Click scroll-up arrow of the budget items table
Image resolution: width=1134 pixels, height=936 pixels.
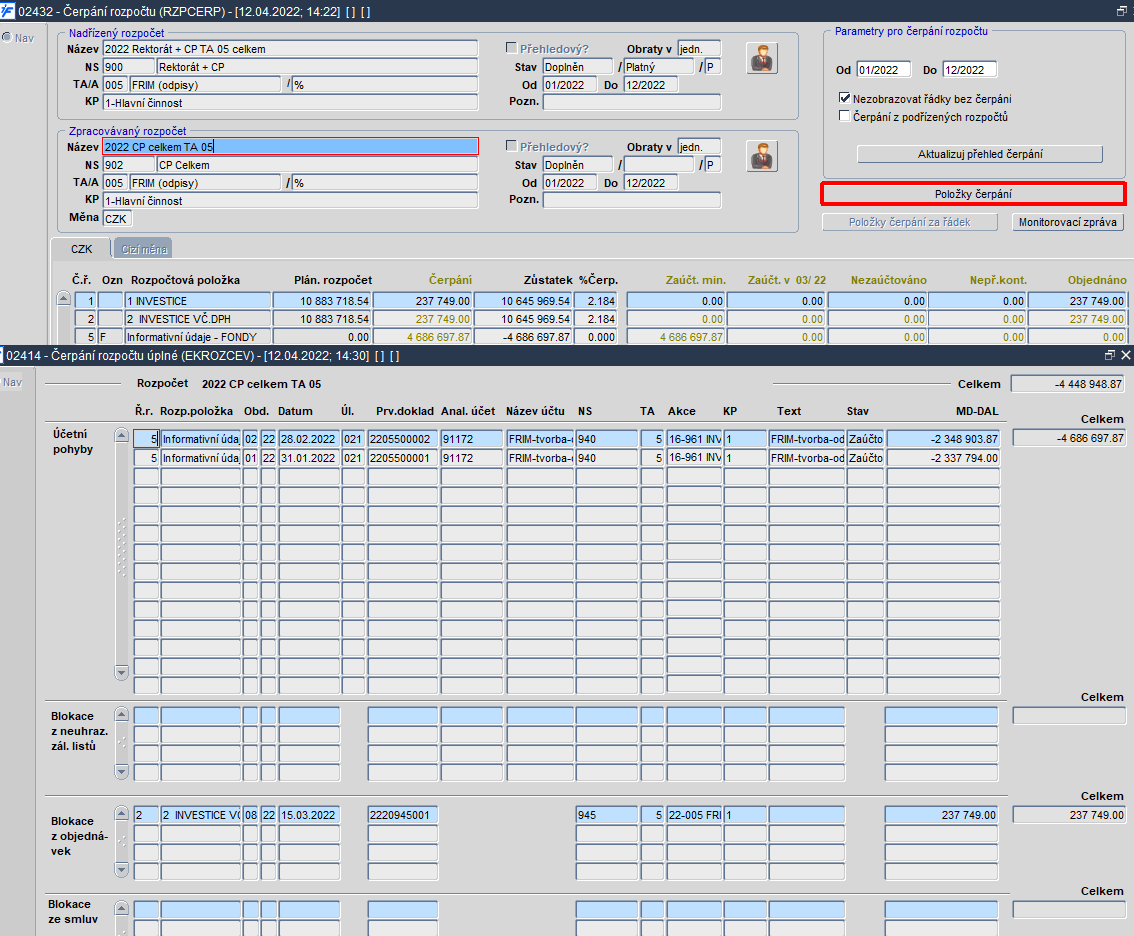(x=64, y=298)
